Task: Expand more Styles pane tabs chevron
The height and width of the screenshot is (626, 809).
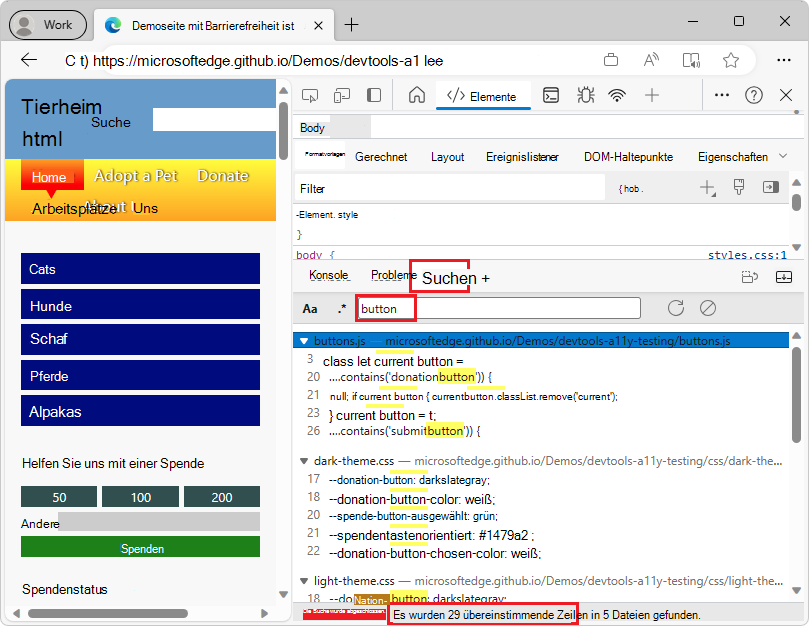Action: (783, 156)
